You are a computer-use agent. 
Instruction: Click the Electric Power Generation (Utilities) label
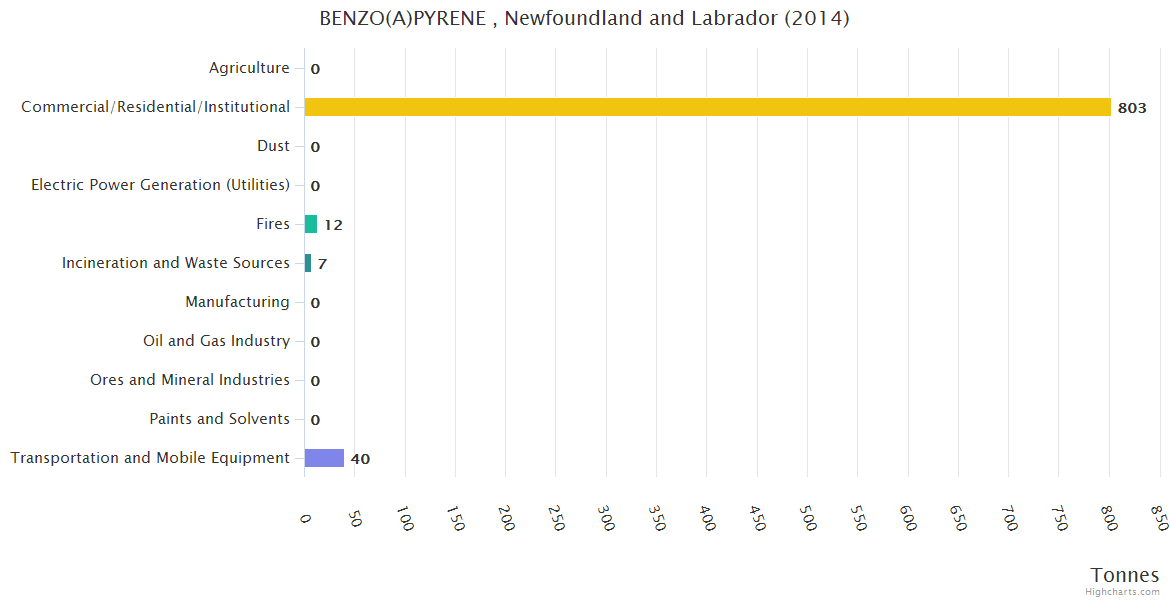pyautogui.click(x=160, y=185)
